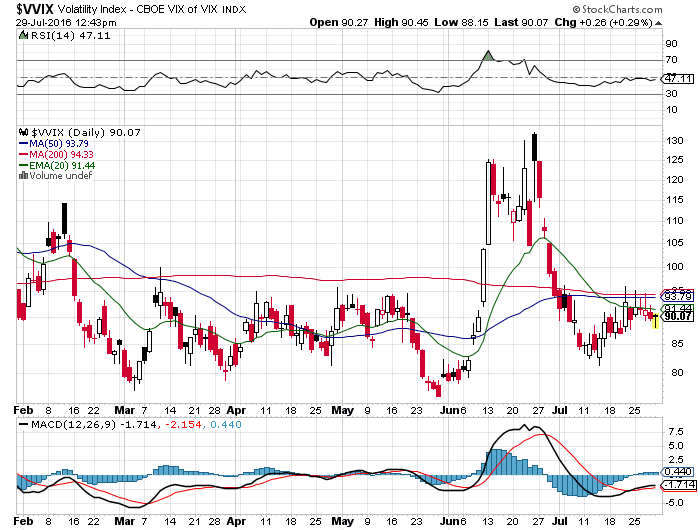Click the 93.79 blue price tag on right axis
The image size is (700, 530).
(x=679, y=296)
